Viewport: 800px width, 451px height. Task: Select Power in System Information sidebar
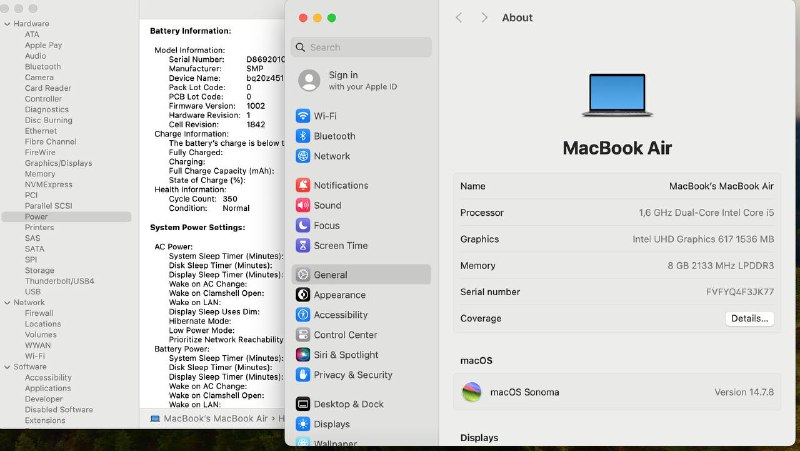click(x=66, y=216)
